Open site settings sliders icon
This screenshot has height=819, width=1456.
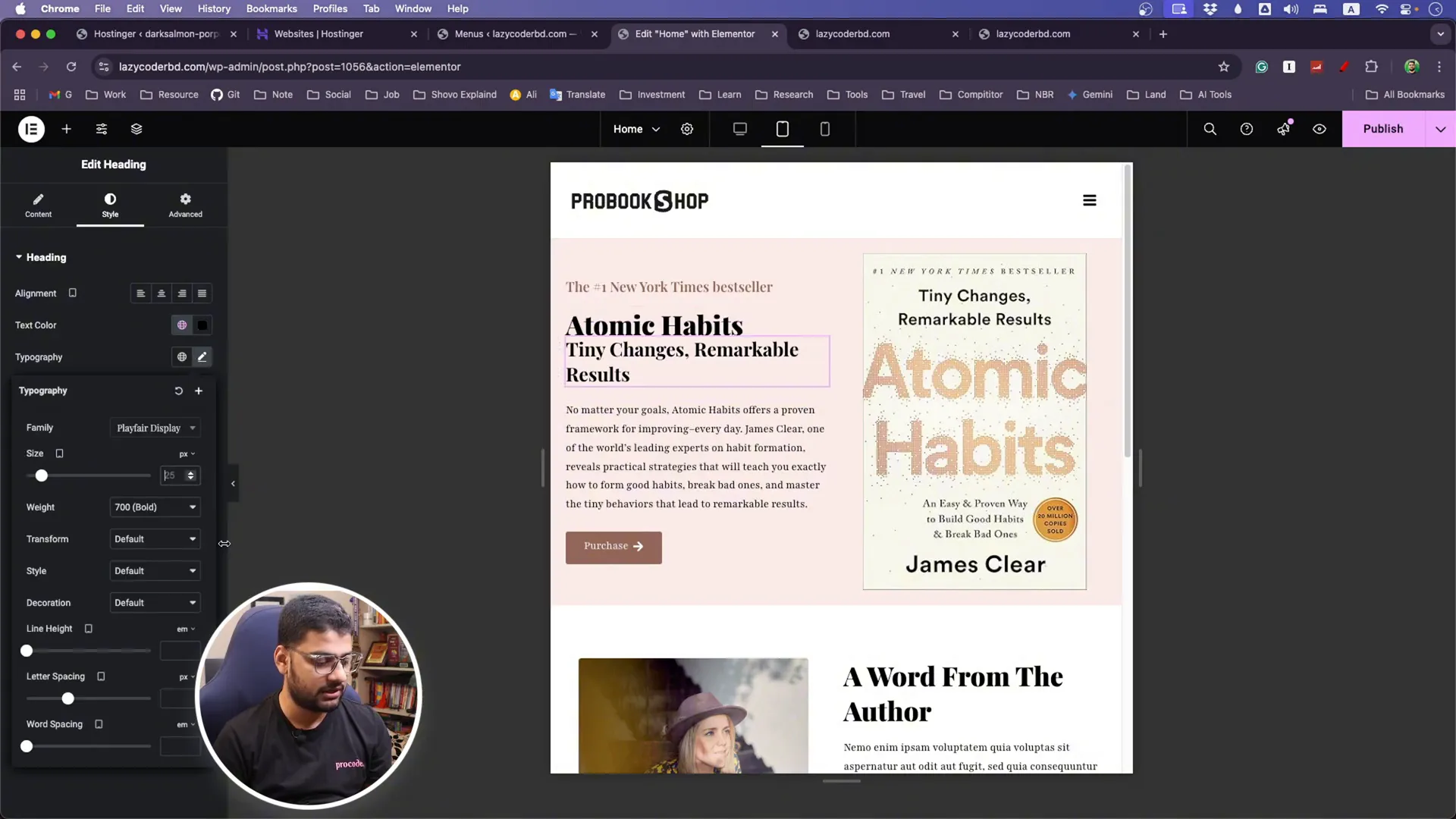(102, 129)
